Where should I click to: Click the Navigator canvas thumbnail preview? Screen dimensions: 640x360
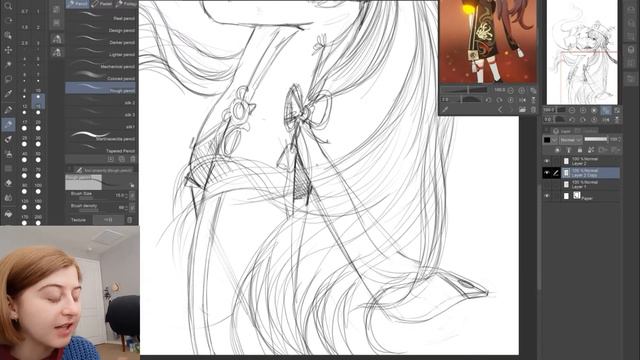(582, 52)
